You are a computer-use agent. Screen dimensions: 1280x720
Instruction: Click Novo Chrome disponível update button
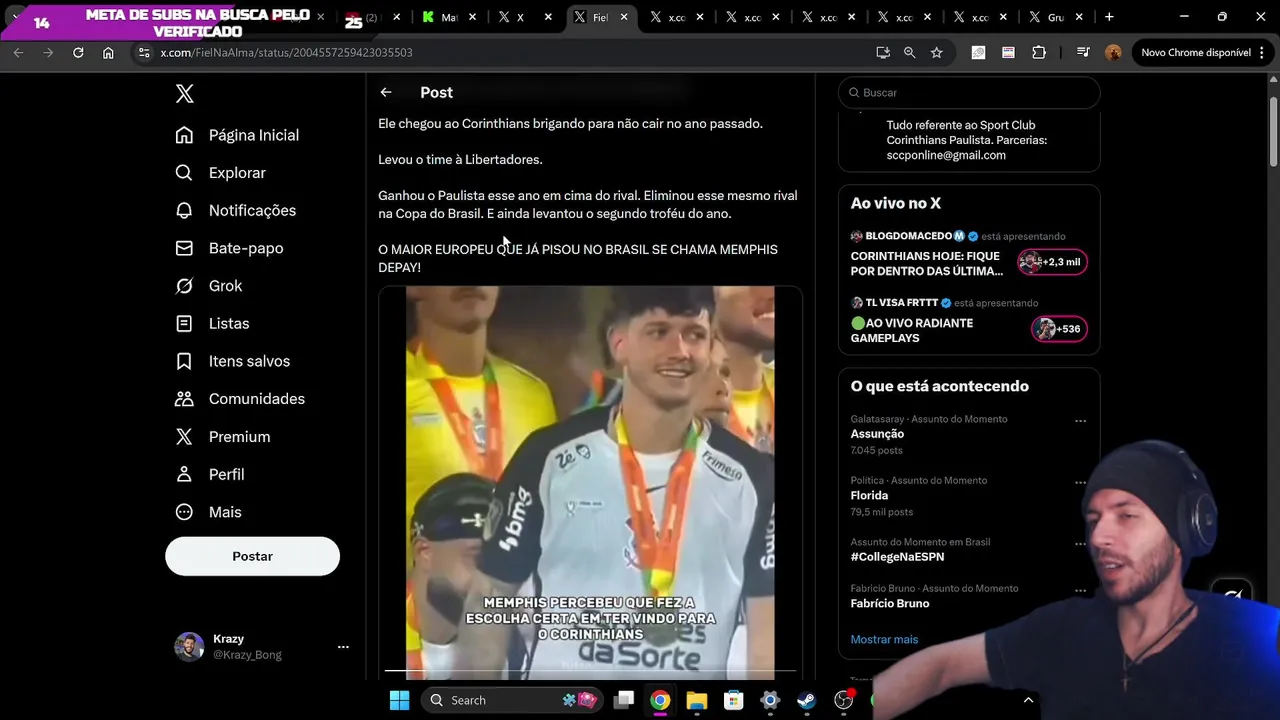click(x=1196, y=52)
